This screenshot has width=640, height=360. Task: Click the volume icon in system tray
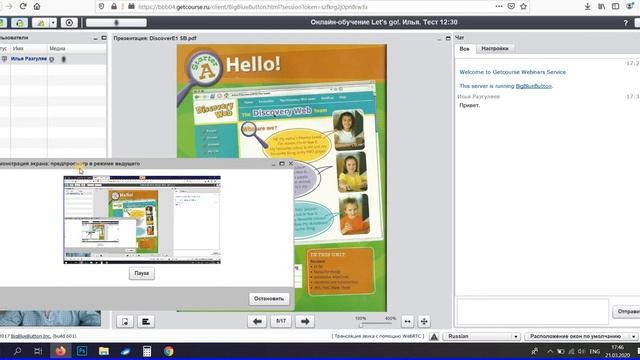581,351
